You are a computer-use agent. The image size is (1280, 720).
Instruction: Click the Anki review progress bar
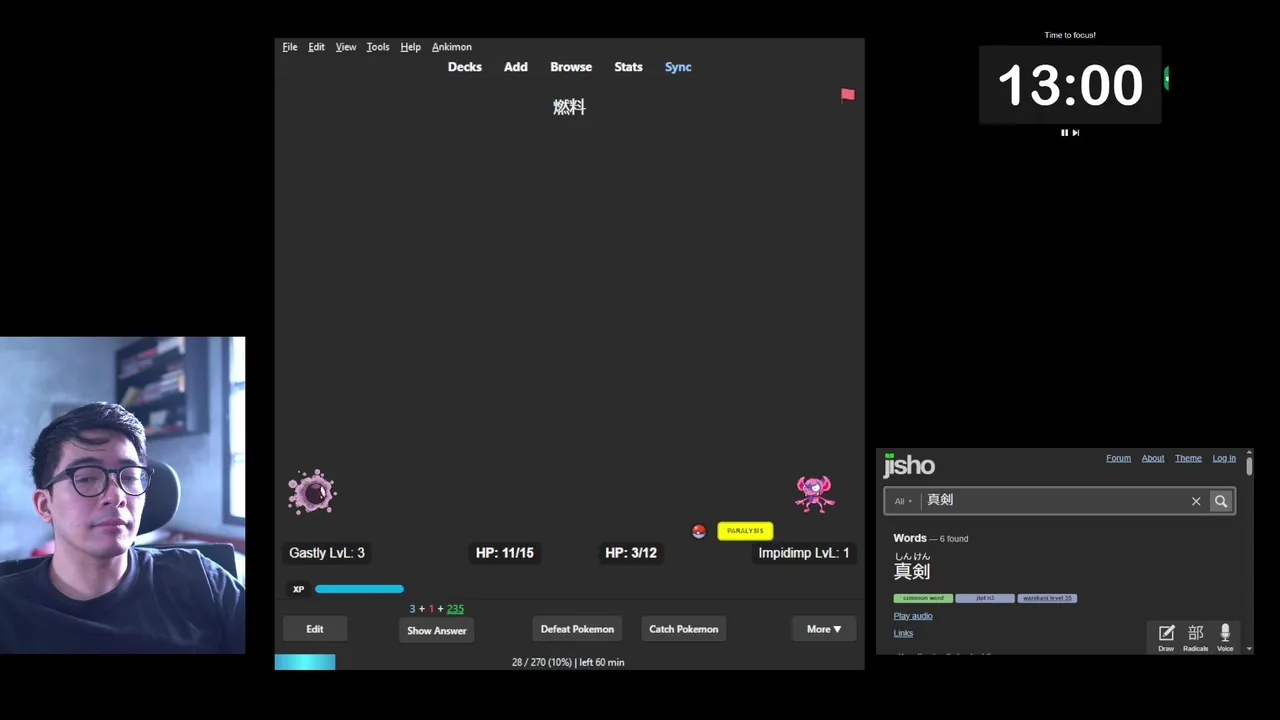pos(305,662)
